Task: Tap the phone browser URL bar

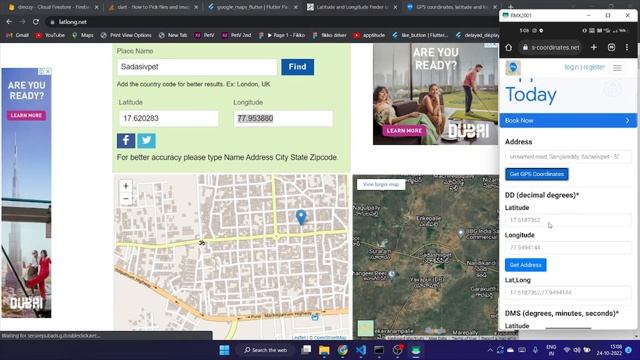Action: [551, 47]
